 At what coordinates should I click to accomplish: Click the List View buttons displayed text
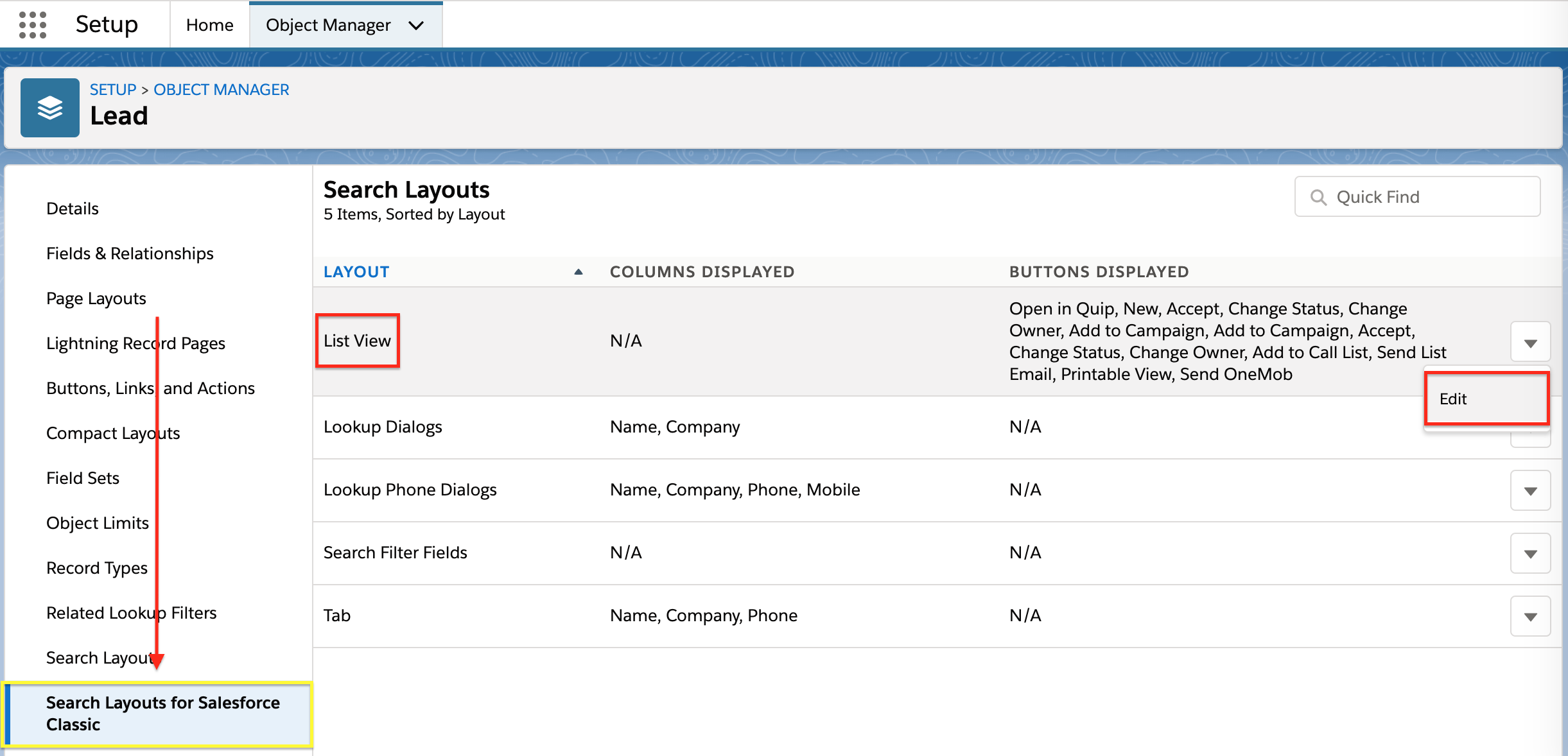(1228, 341)
